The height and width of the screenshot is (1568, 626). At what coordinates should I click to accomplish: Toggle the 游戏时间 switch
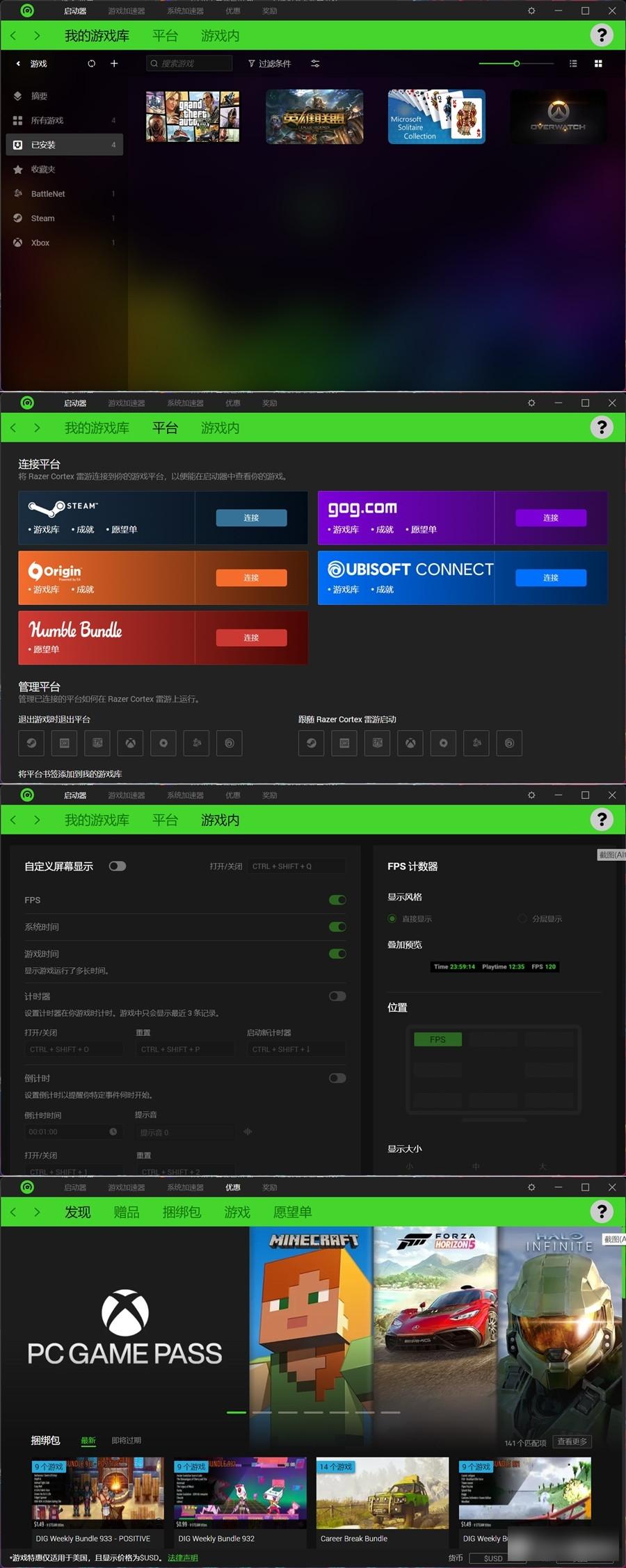[x=337, y=953]
